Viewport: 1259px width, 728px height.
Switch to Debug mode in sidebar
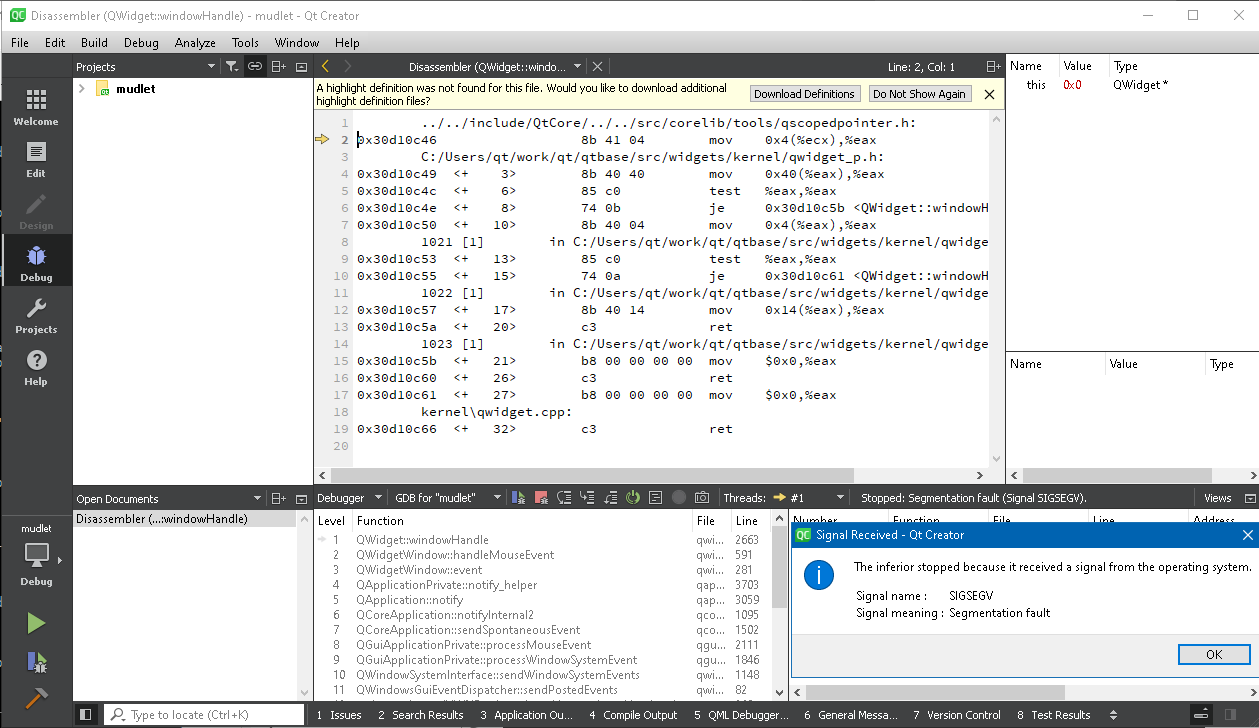coord(36,262)
